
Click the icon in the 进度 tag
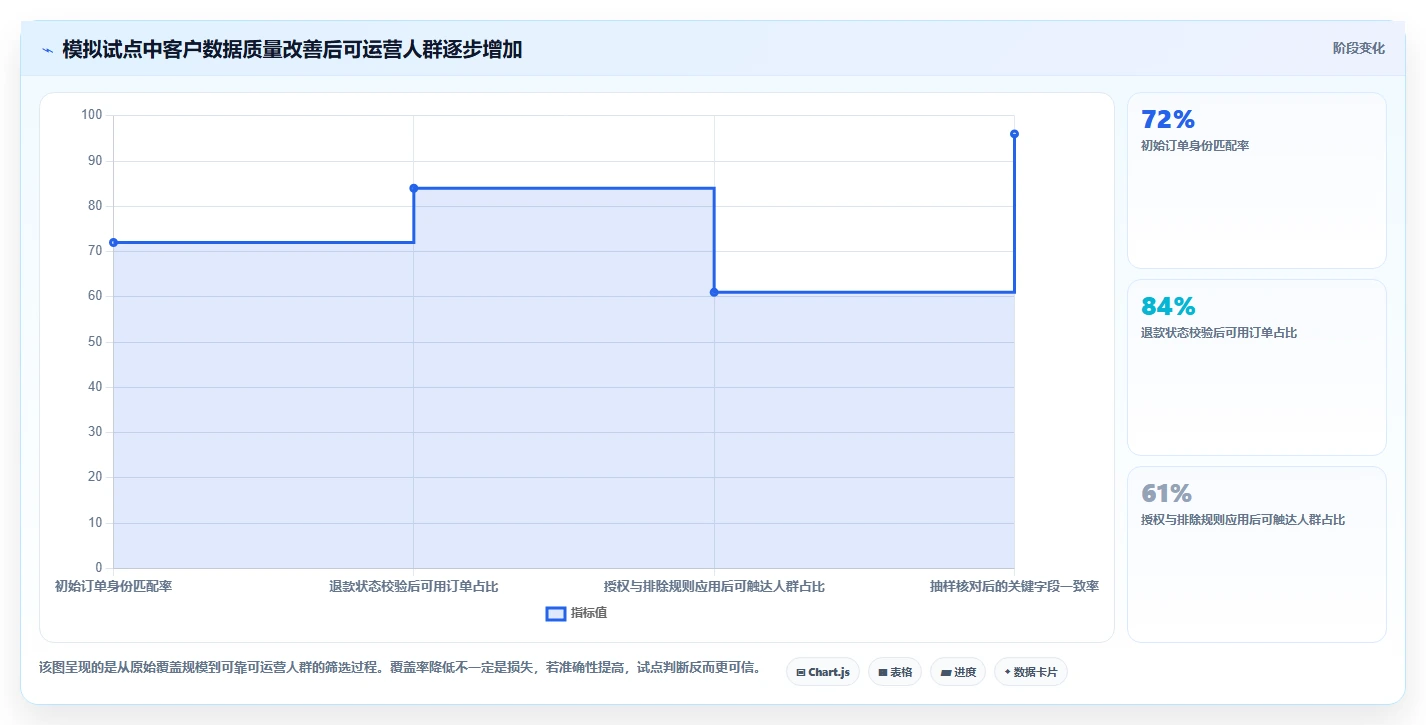coord(945,673)
